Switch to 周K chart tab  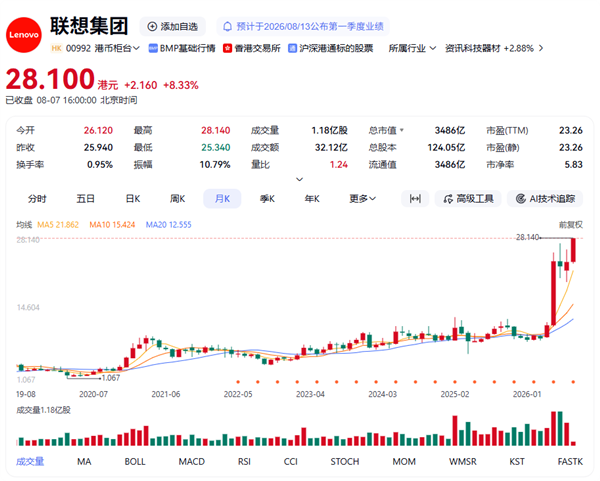(x=178, y=199)
